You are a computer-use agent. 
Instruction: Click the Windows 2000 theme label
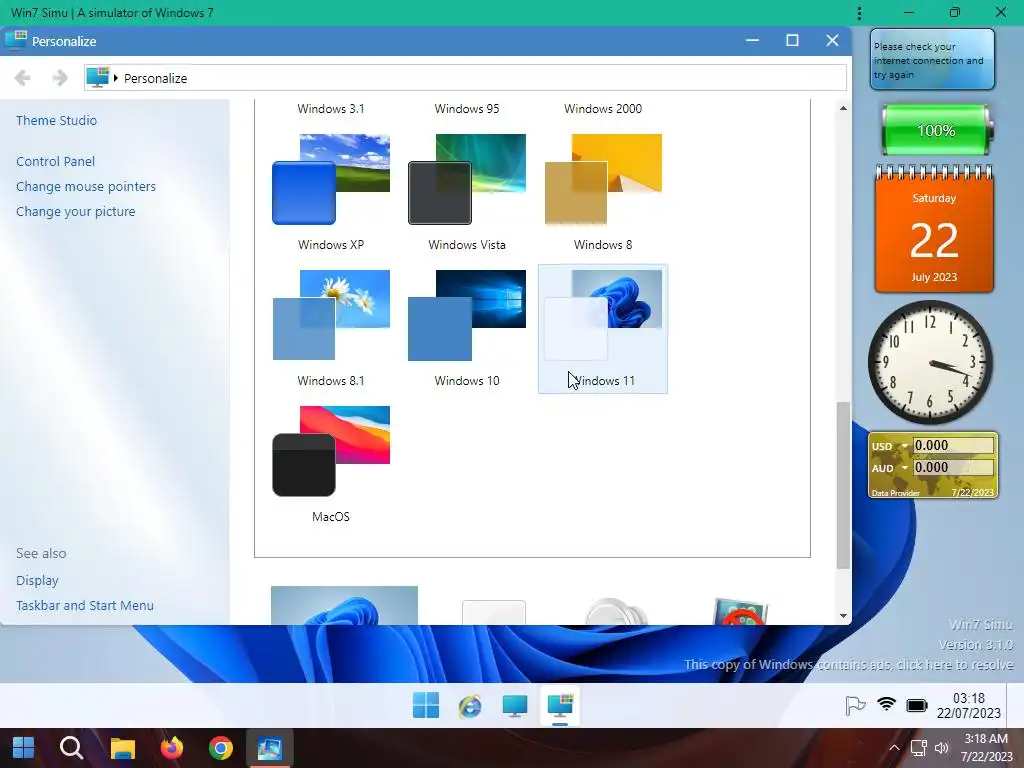603,109
